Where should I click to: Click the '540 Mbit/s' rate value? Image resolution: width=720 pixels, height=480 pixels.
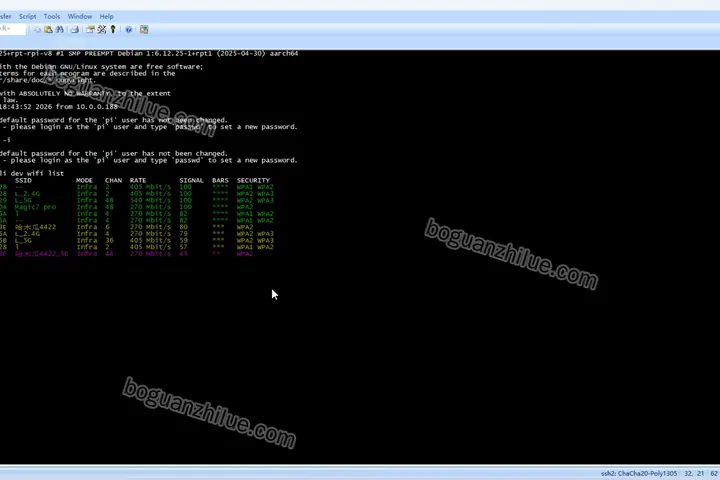click(x=150, y=200)
